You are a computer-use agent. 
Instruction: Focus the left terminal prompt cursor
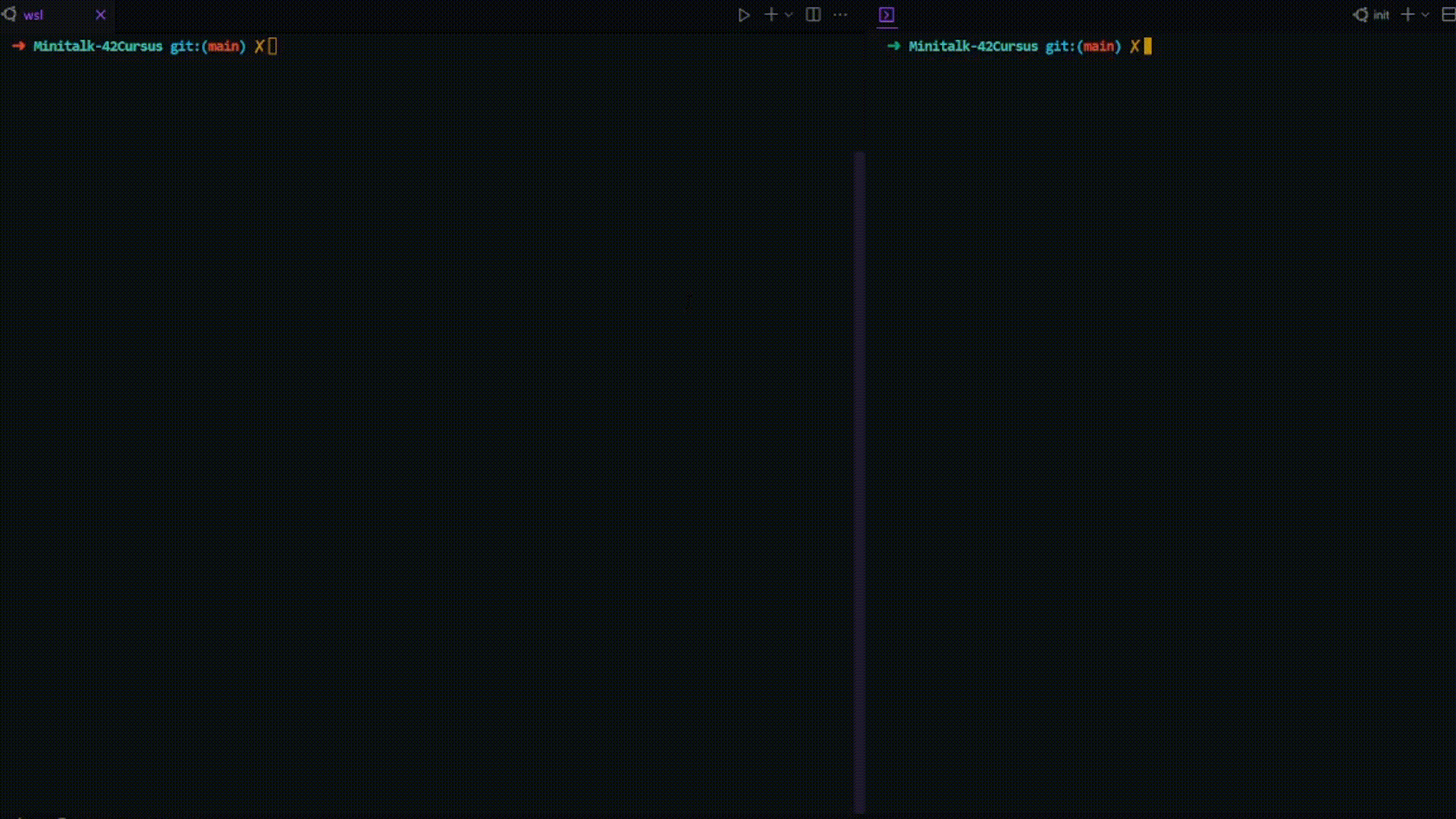point(272,46)
